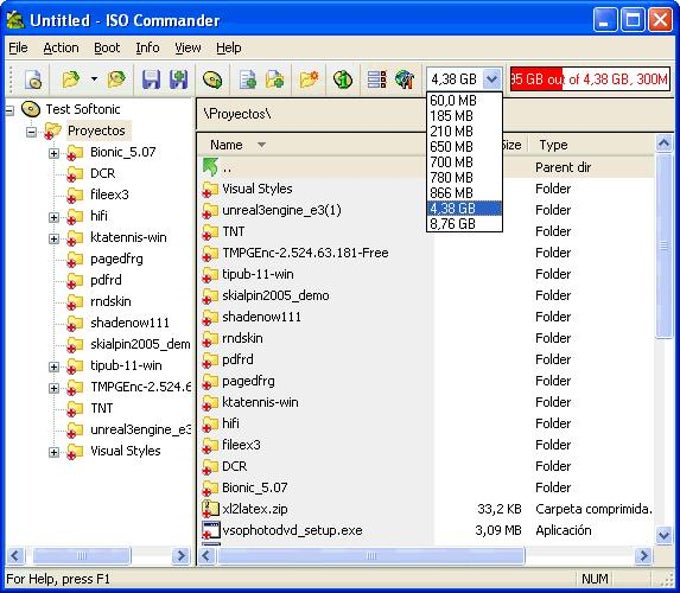The height and width of the screenshot is (593, 680).
Task: Expand the TMPGEnc tree node
Action: coord(54,388)
